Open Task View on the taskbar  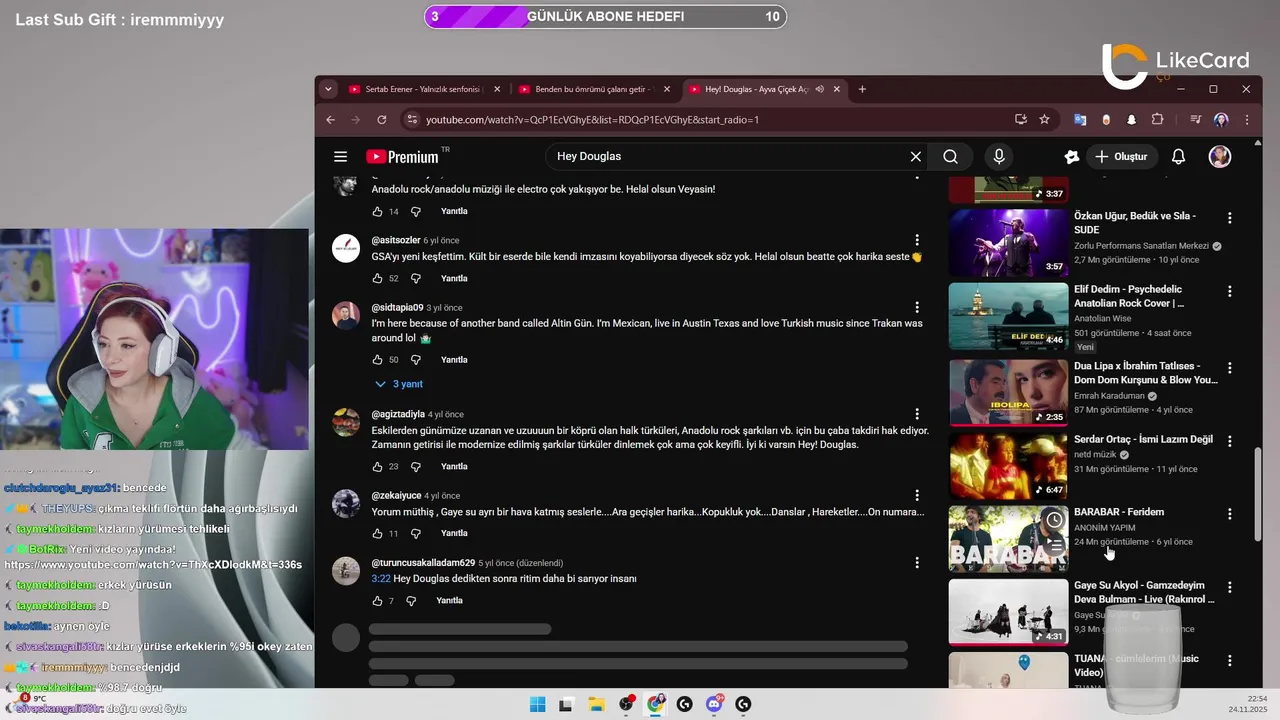click(x=566, y=704)
